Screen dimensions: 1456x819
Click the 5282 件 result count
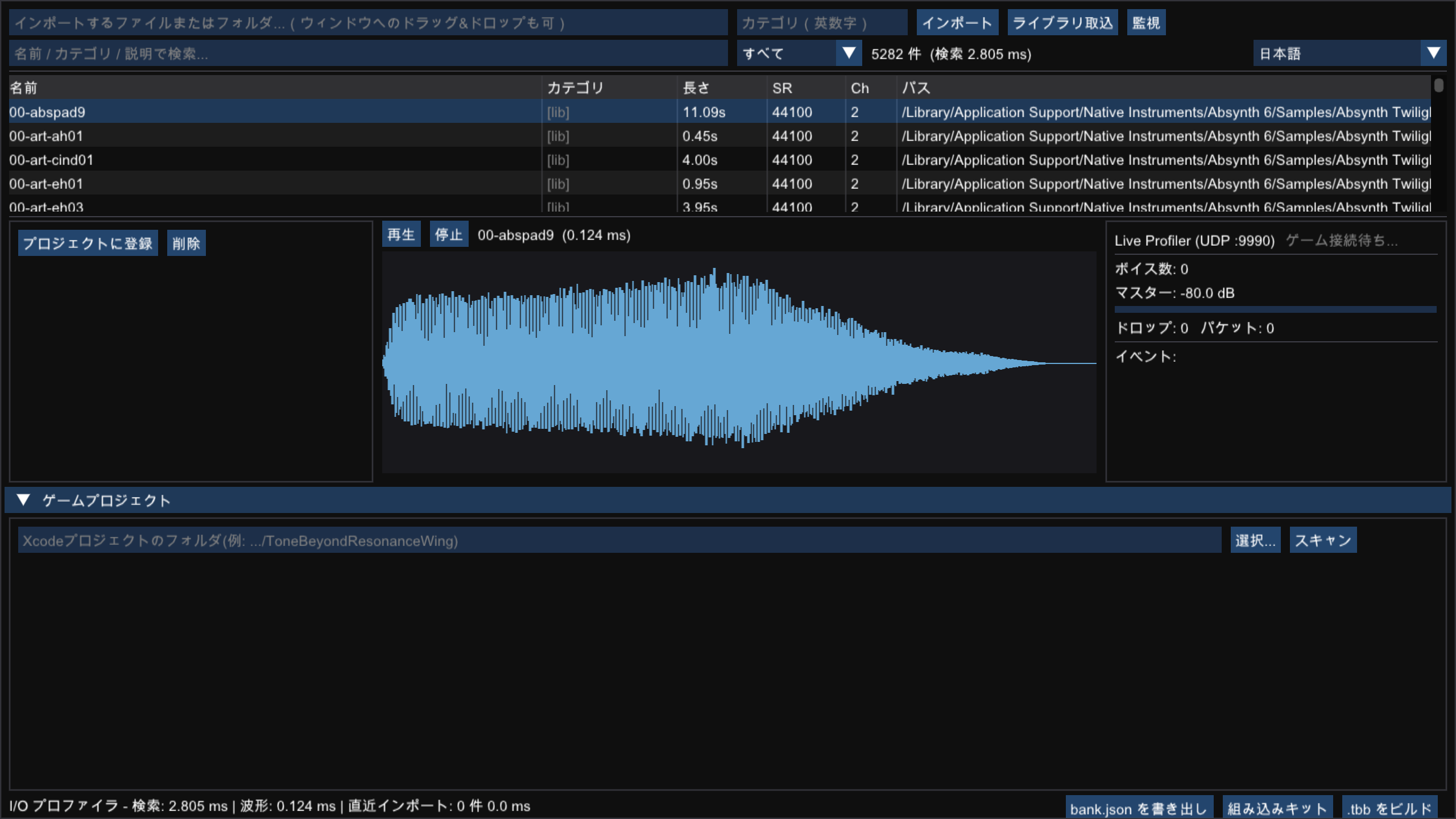(x=896, y=54)
